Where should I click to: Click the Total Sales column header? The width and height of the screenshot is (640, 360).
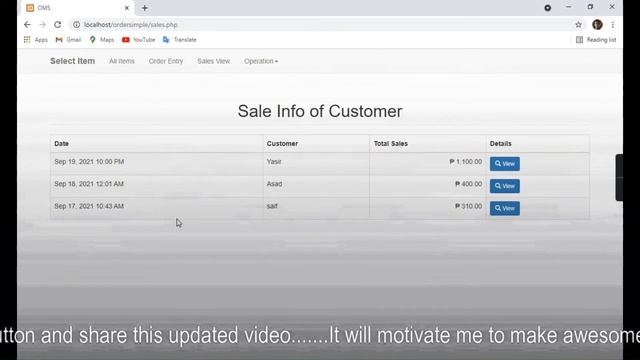[x=391, y=144]
